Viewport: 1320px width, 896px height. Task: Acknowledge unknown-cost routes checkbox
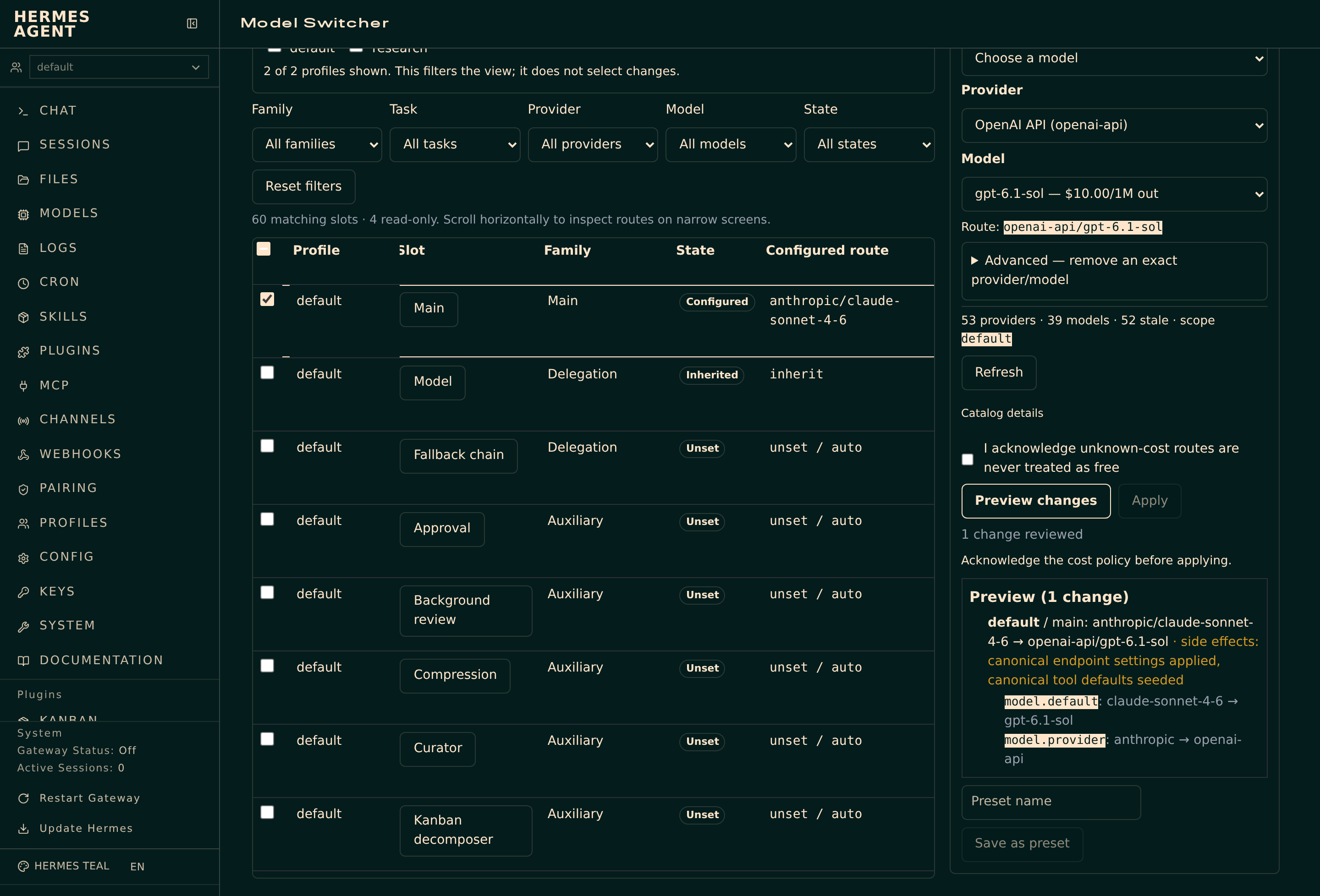[967, 459]
